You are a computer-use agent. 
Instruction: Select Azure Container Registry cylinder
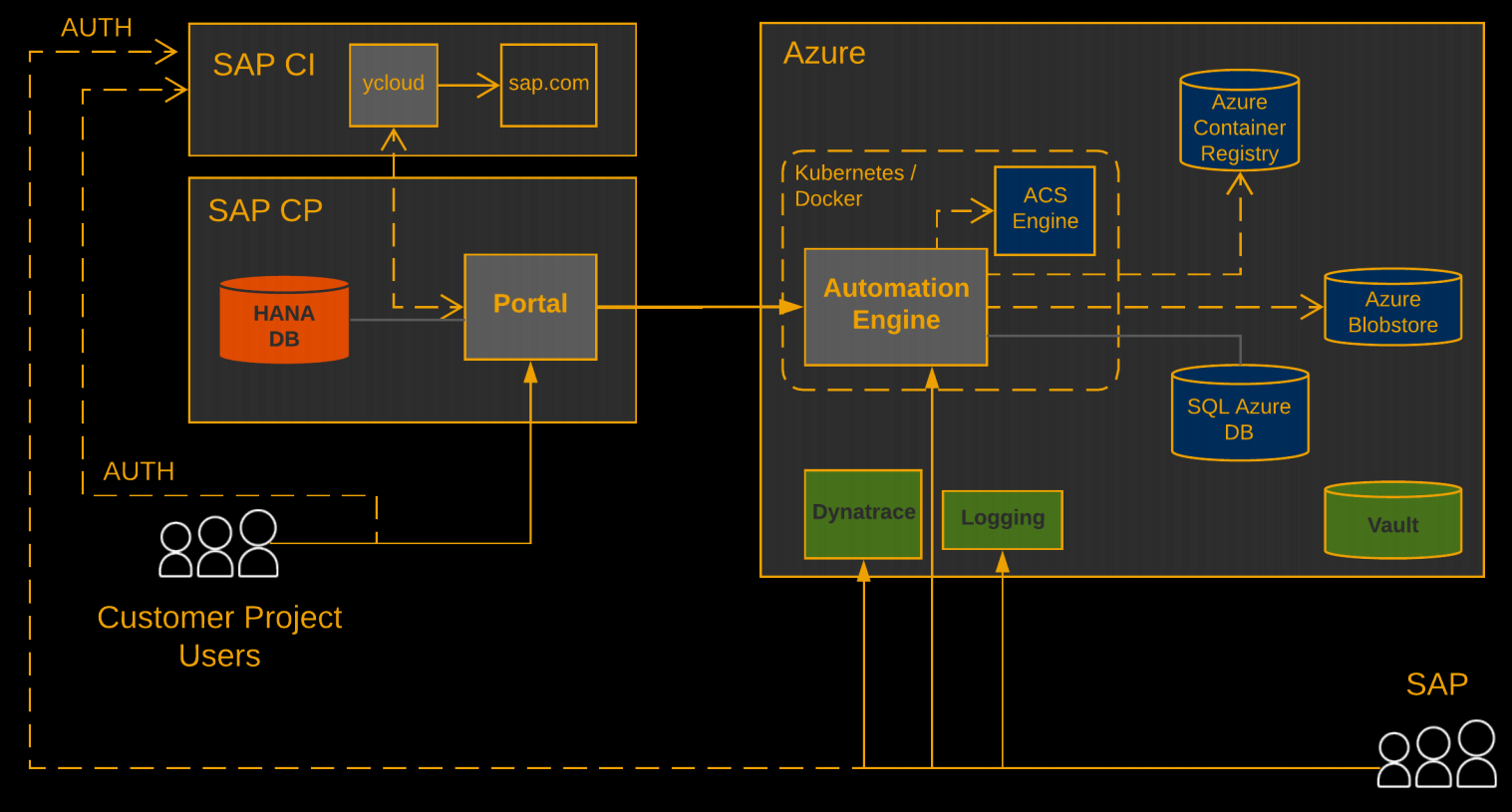click(x=1239, y=121)
